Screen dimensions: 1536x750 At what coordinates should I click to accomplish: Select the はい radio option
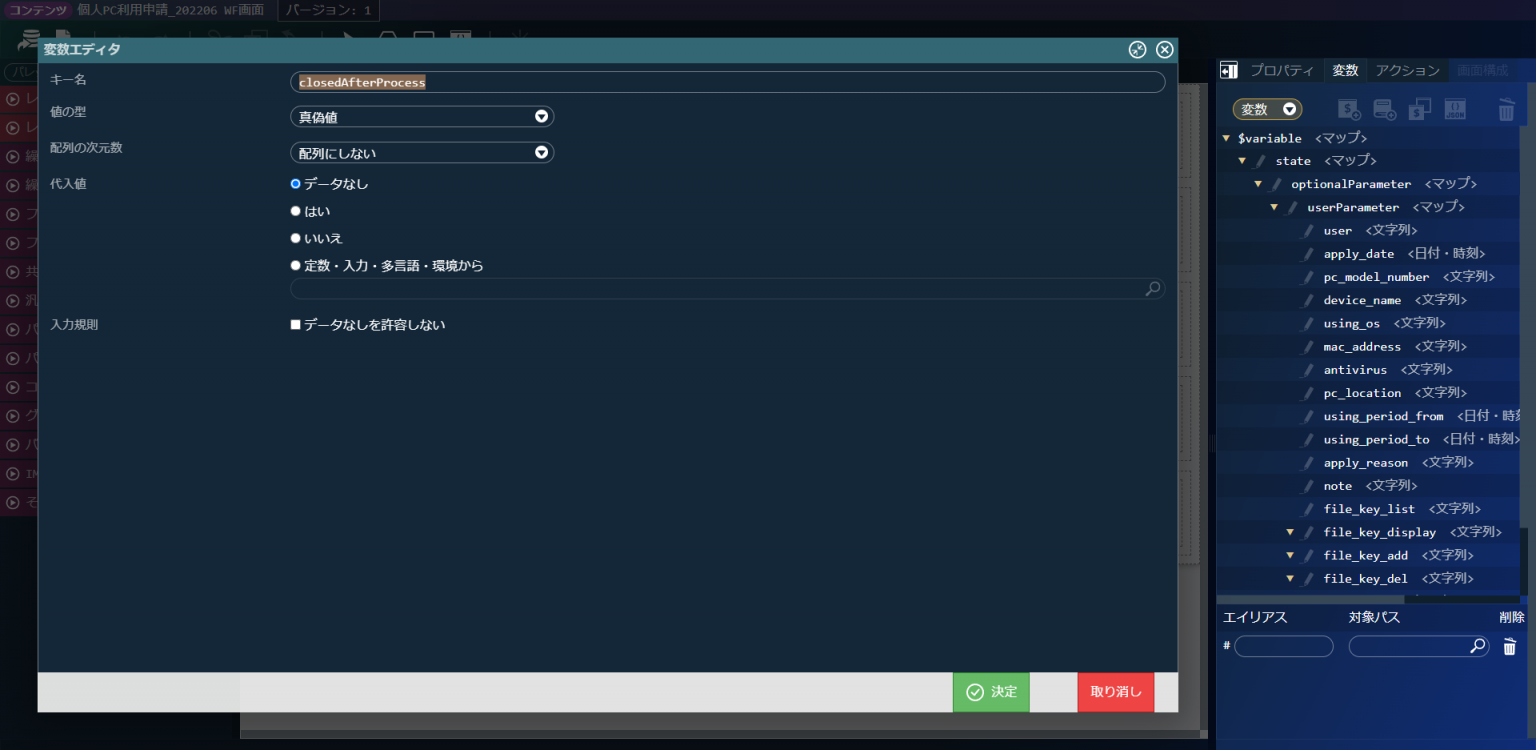tap(295, 211)
